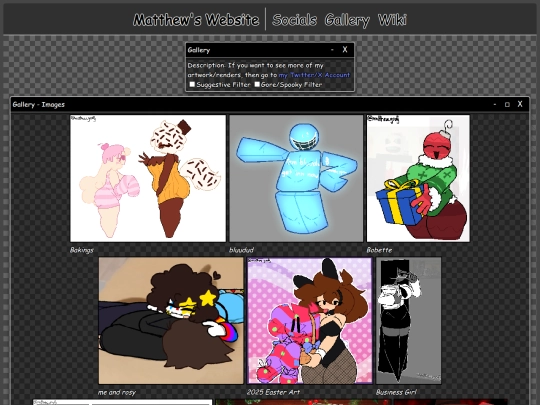Close the Gallery - Images window
The image size is (540, 405).
520,104
